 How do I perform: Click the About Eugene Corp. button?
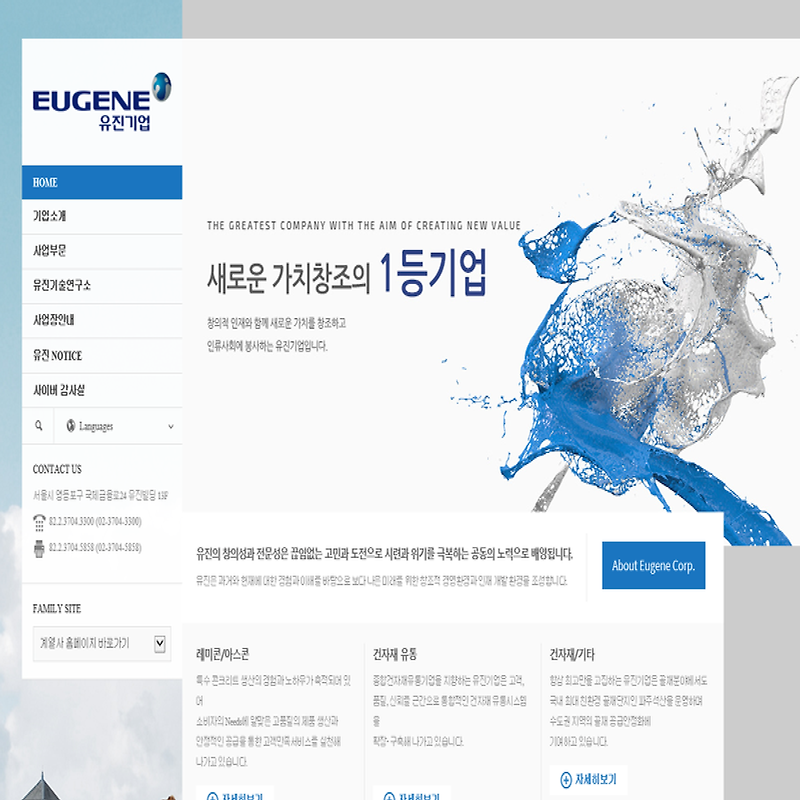tap(654, 565)
